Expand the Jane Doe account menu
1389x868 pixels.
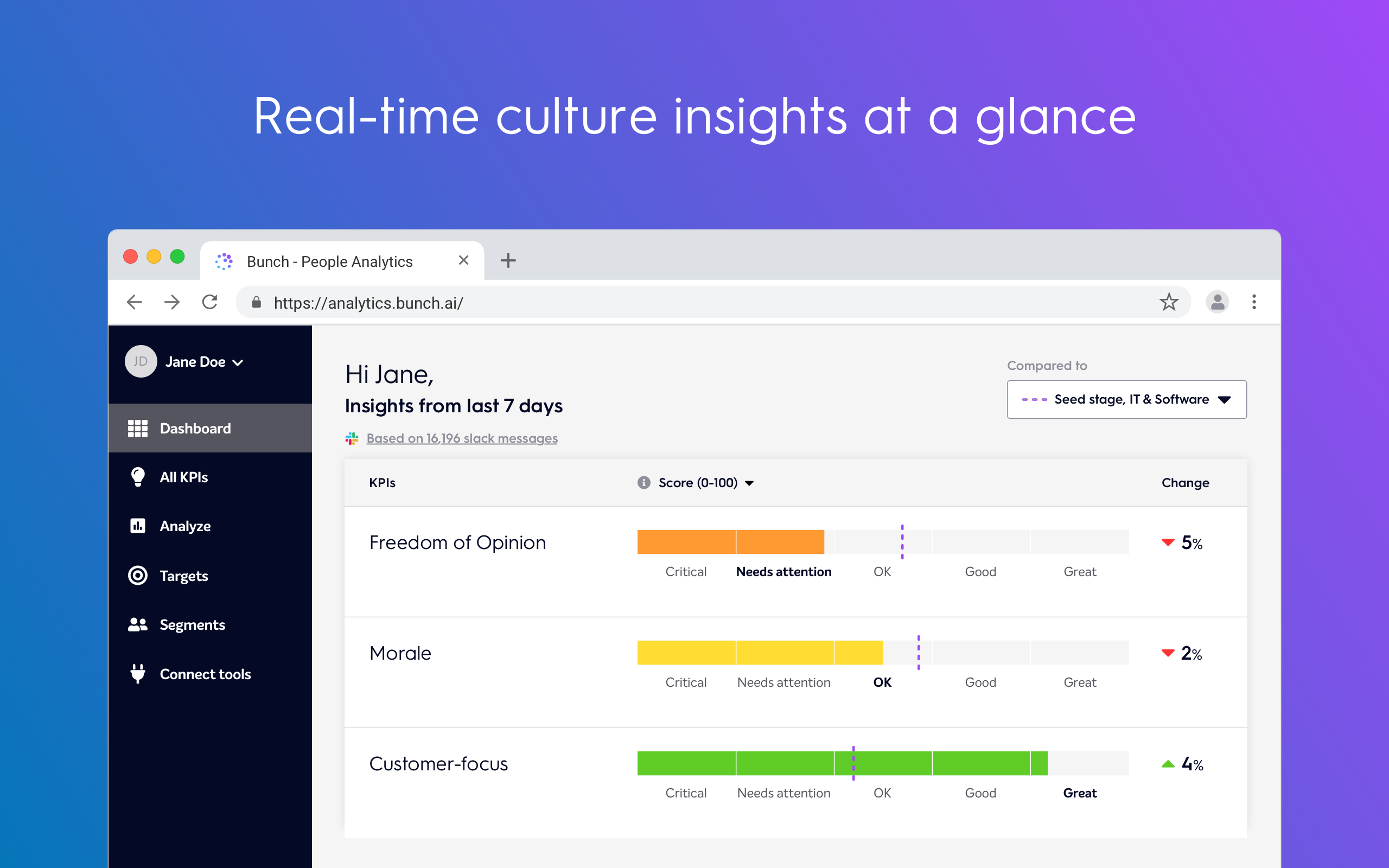(205, 362)
